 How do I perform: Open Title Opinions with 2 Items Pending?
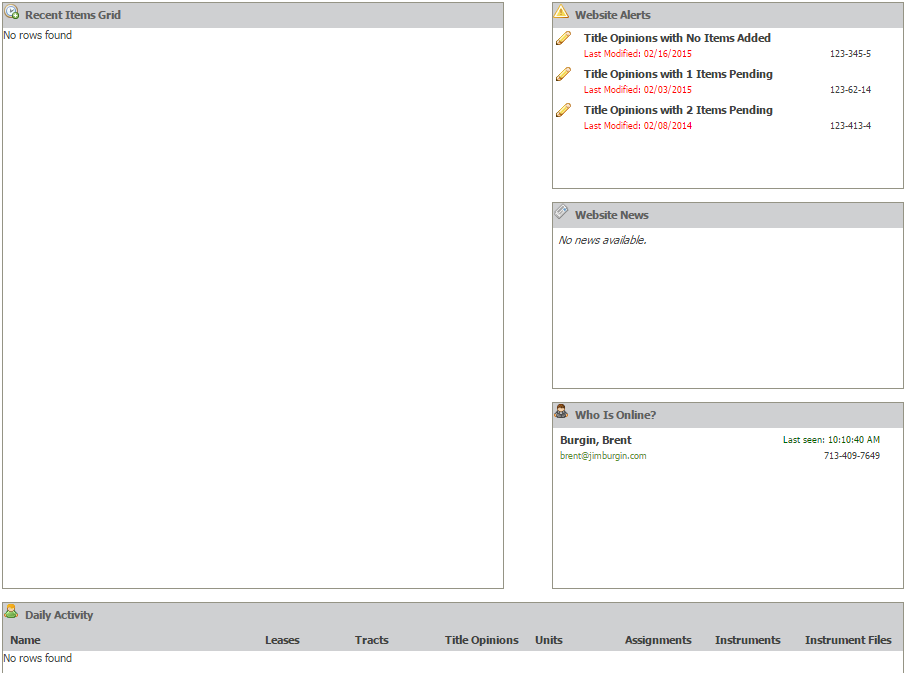tap(678, 110)
